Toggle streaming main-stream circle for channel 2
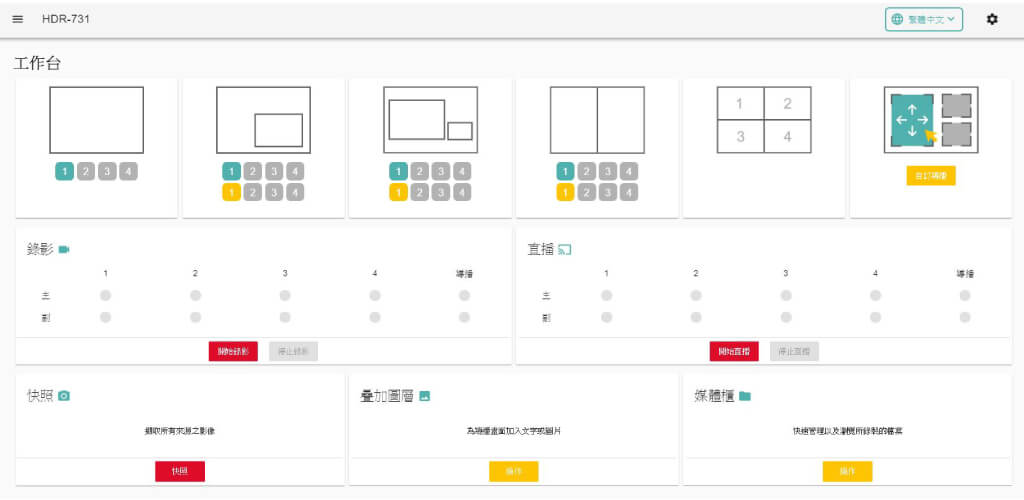The height and width of the screenshot is (500, 1024). [696, 296]
